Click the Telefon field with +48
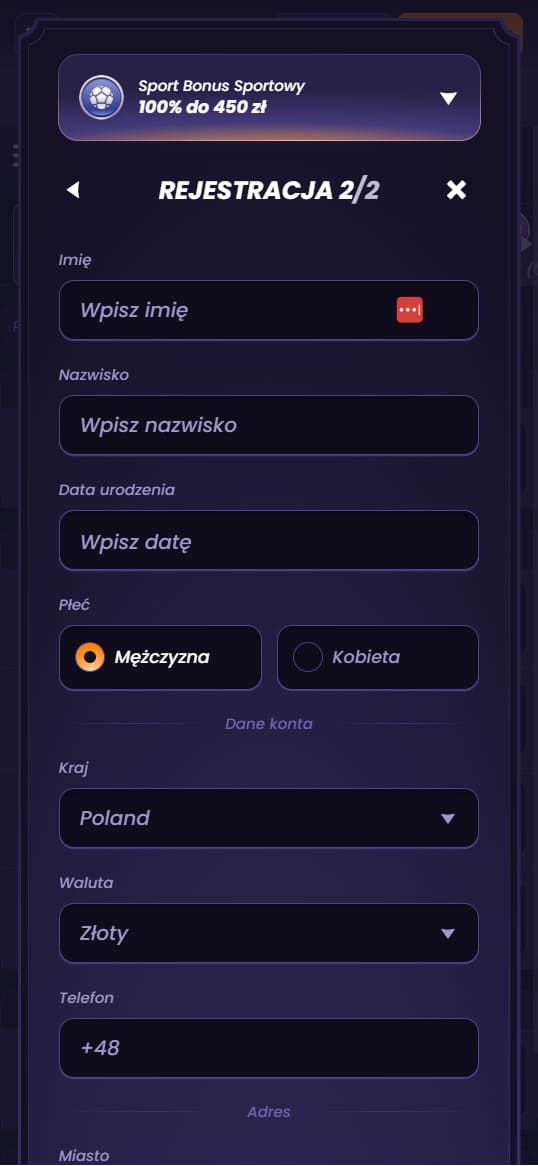The width and height of the screenshot is (538, 1166). (x=269, y=1048)
